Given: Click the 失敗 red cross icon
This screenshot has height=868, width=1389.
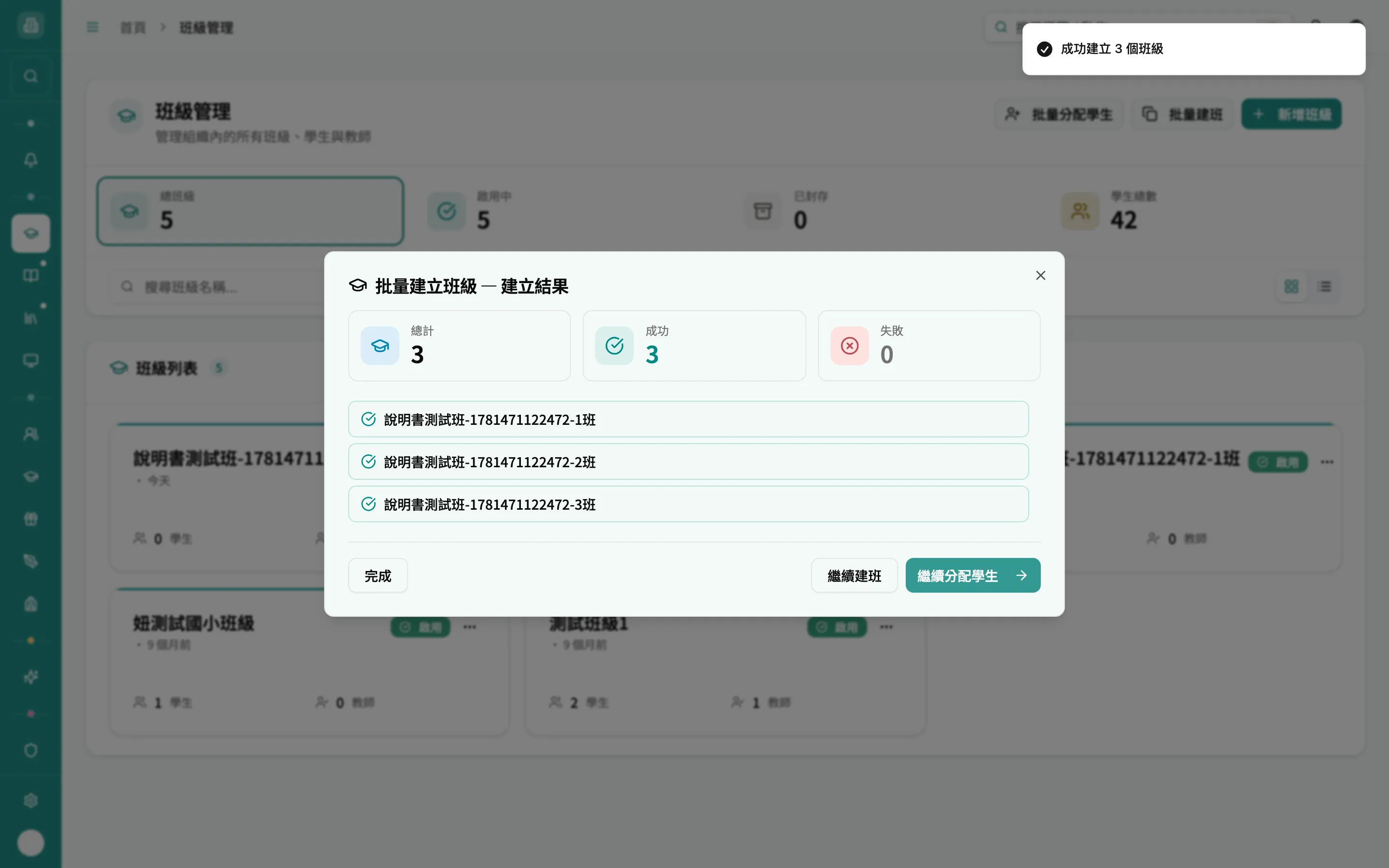Looking at the screenshot, I should [x=849, y=346].
